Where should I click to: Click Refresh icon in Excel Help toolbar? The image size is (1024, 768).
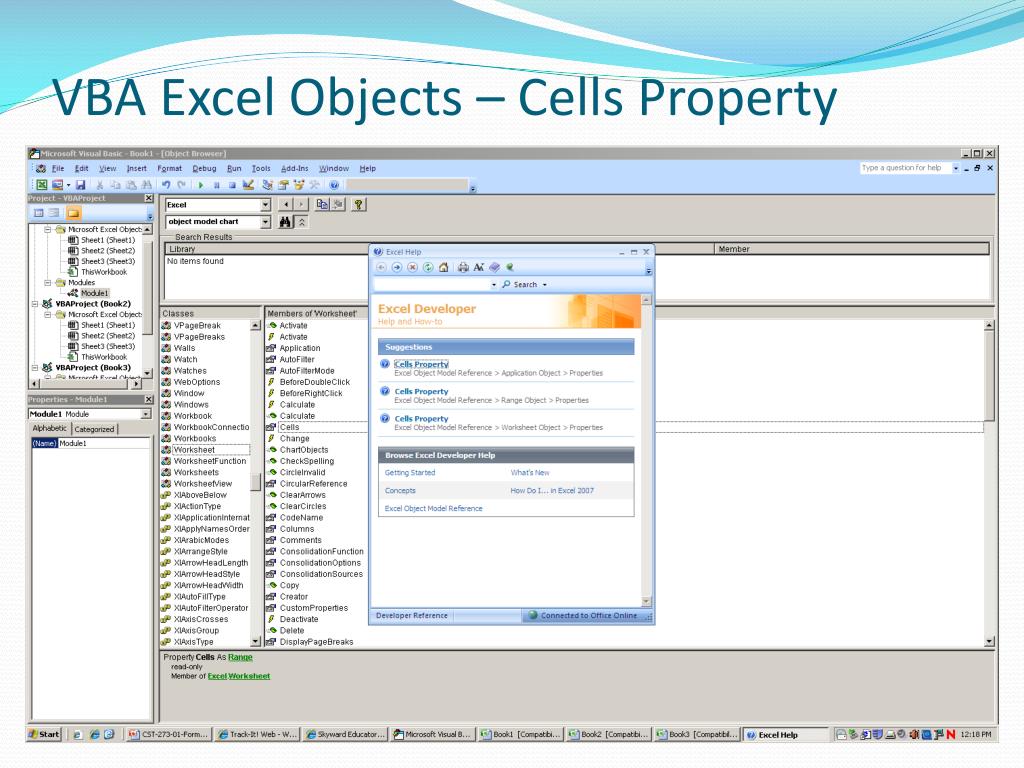click(x=428, y=267)
